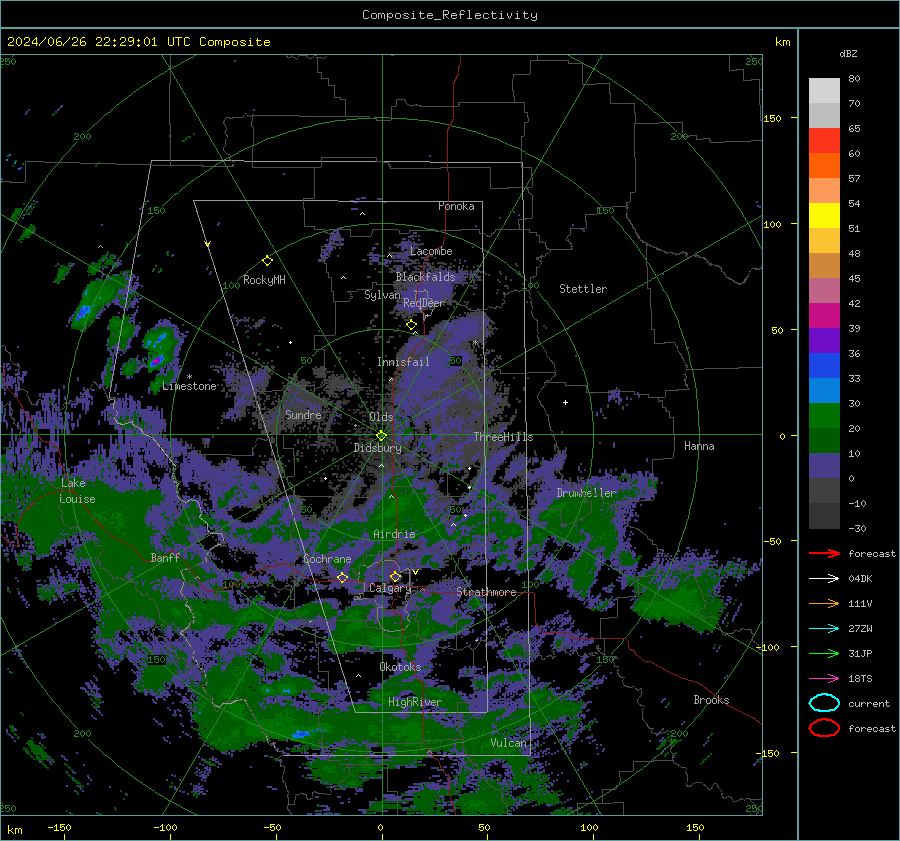Click the Cochrane city label
The image size is (900, 841).
tap(327, 559)
